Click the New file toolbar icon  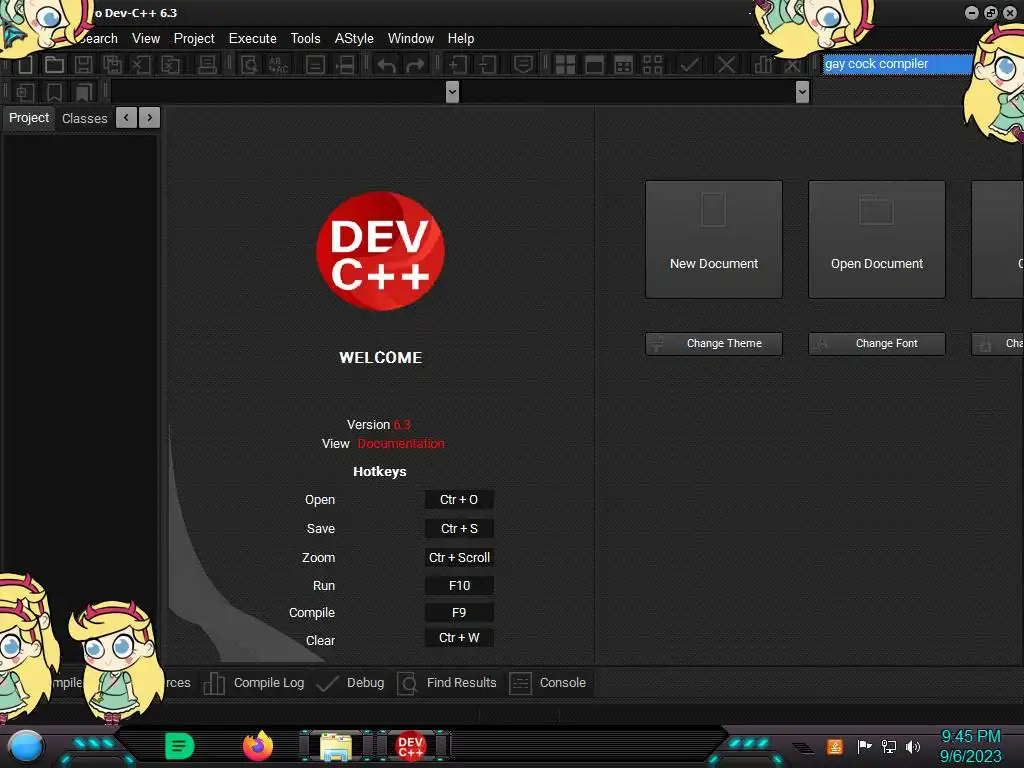click(x=26, y=64)
